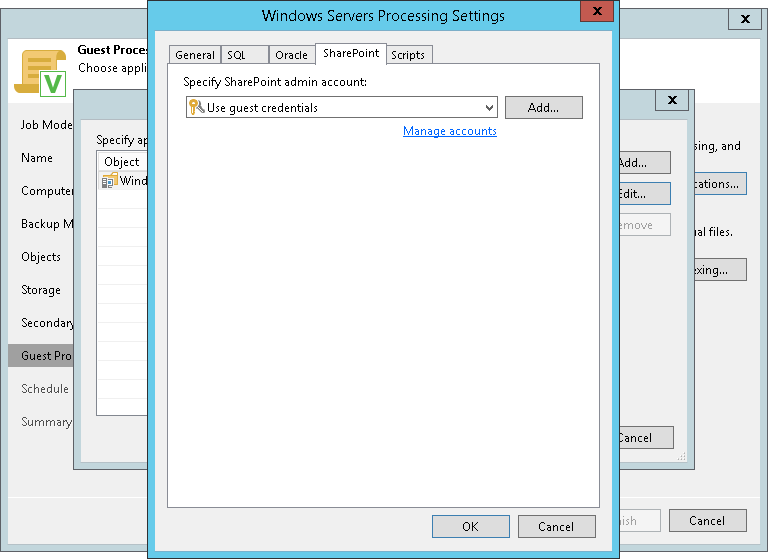Close the Windows Servers Processing Settings dialog

tap(597, 11)
